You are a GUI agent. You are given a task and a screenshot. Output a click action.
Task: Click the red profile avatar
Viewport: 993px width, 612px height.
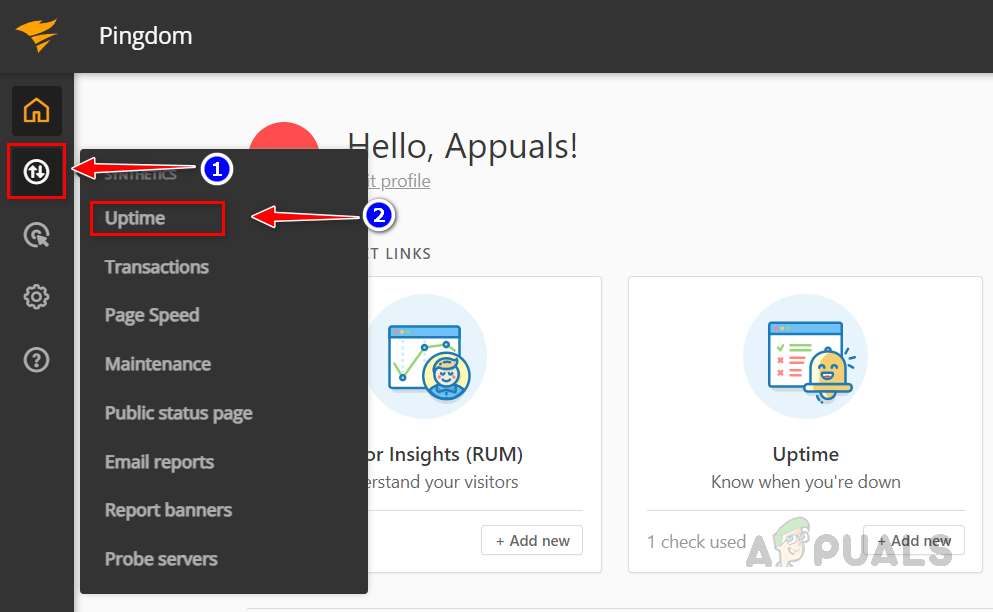(284, 136)
